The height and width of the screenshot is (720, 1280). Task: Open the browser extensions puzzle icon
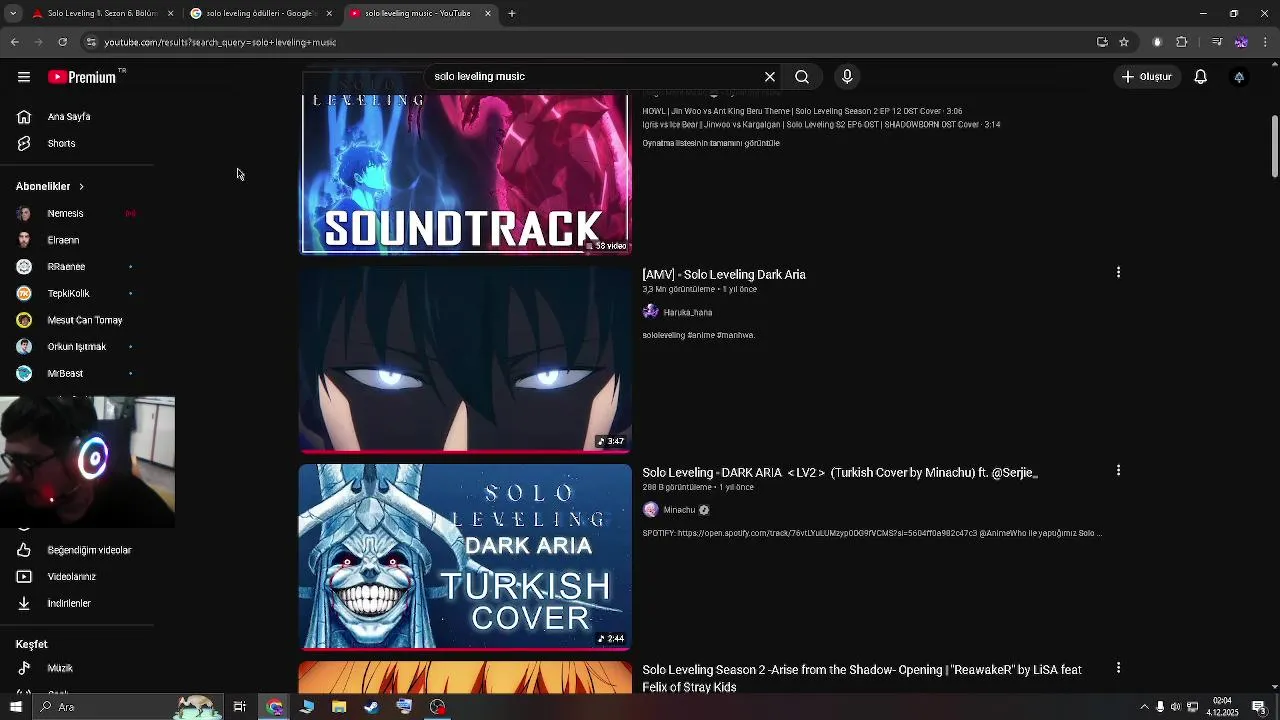click(x=1181, y=42)
